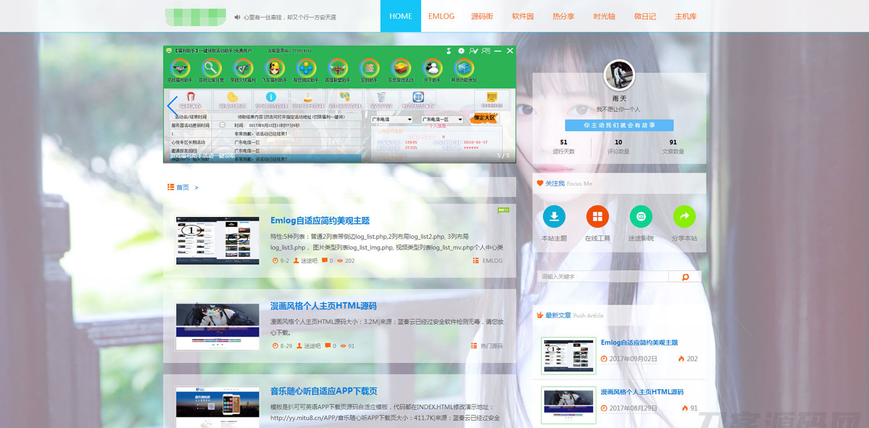Click the orange search magnifier button

click(685, 277)
